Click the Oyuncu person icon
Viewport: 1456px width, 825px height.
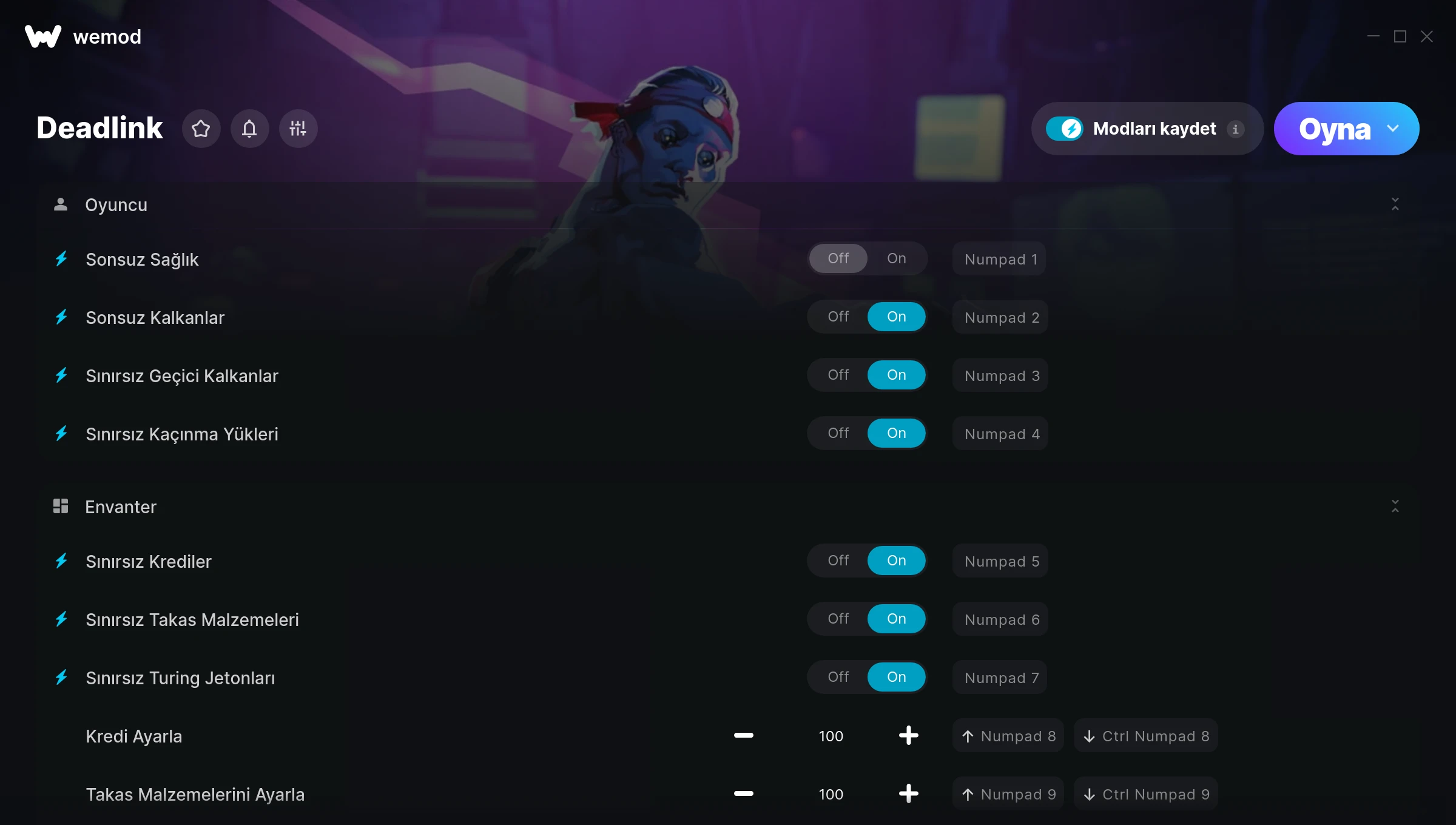tap(61, 204)
